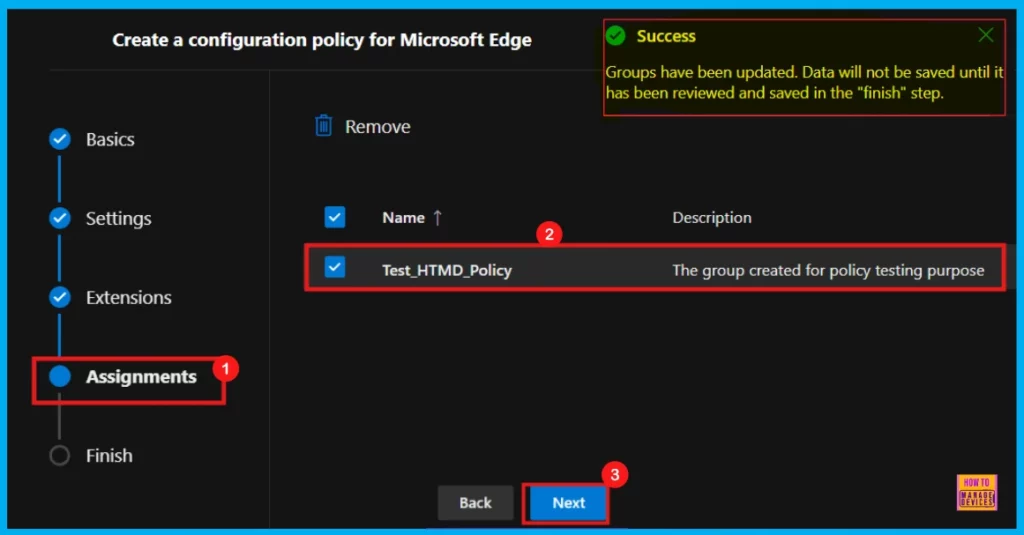Click the Assignments active step circle
This screenshot has height=535, width=1024.
(x=59, y=376)
